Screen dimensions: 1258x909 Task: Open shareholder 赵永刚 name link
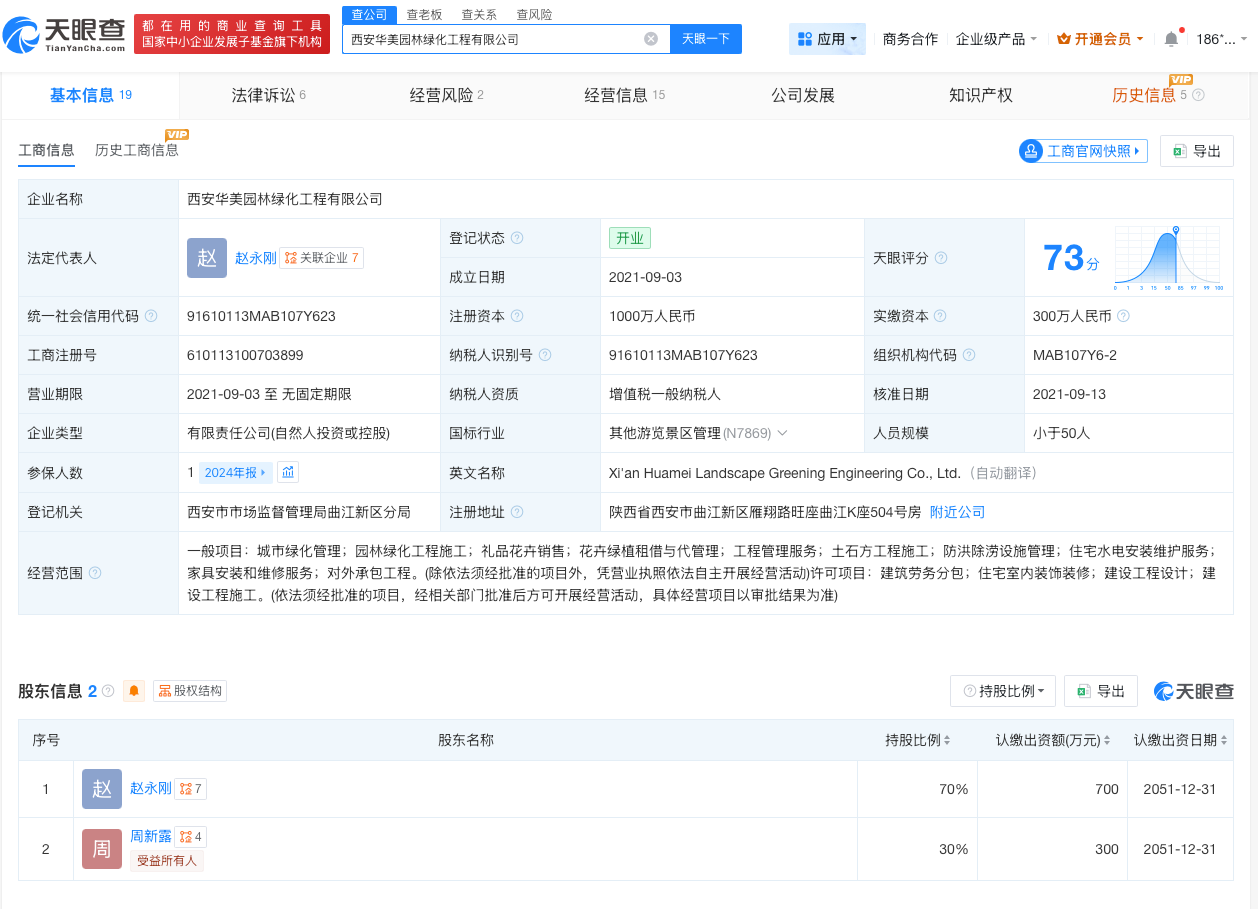coord(150,789)
